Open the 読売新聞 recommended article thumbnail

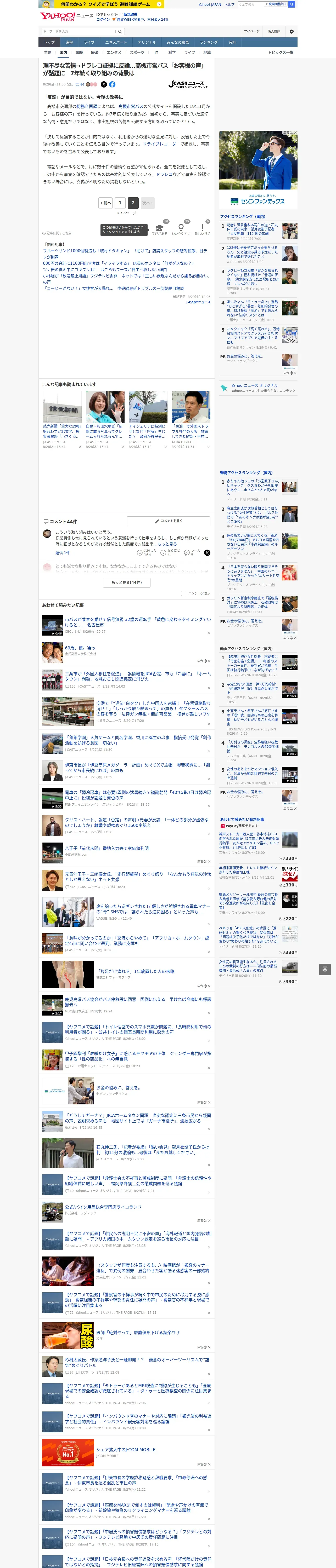pos(62,407)
